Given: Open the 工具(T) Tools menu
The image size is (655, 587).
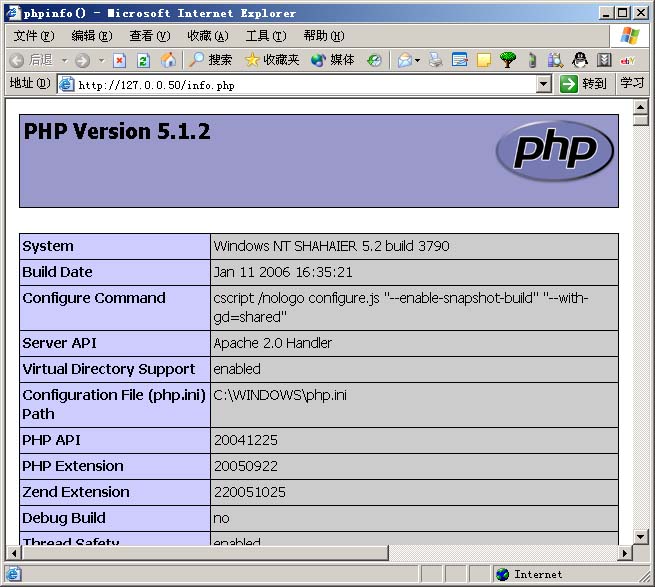Looking at the screenshot, I should [266, 36].
